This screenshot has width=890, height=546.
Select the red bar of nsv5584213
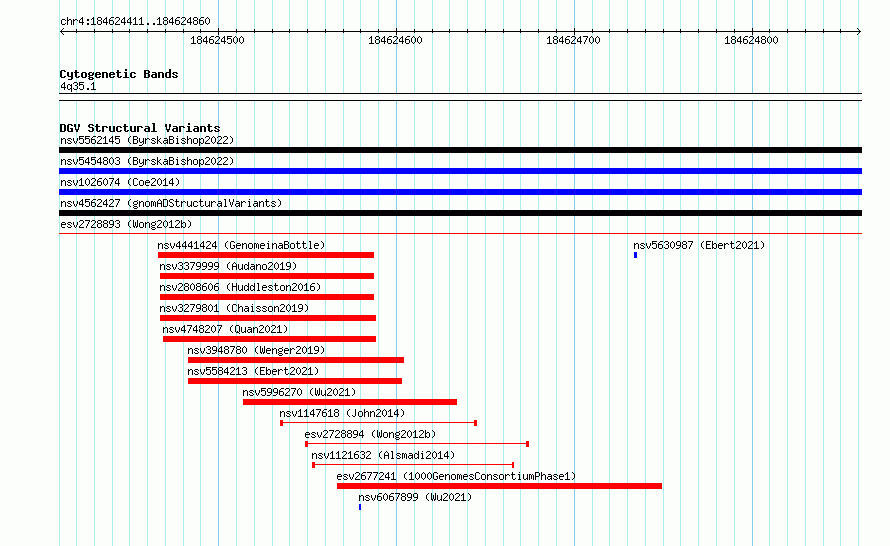click(x=295, y=381)
